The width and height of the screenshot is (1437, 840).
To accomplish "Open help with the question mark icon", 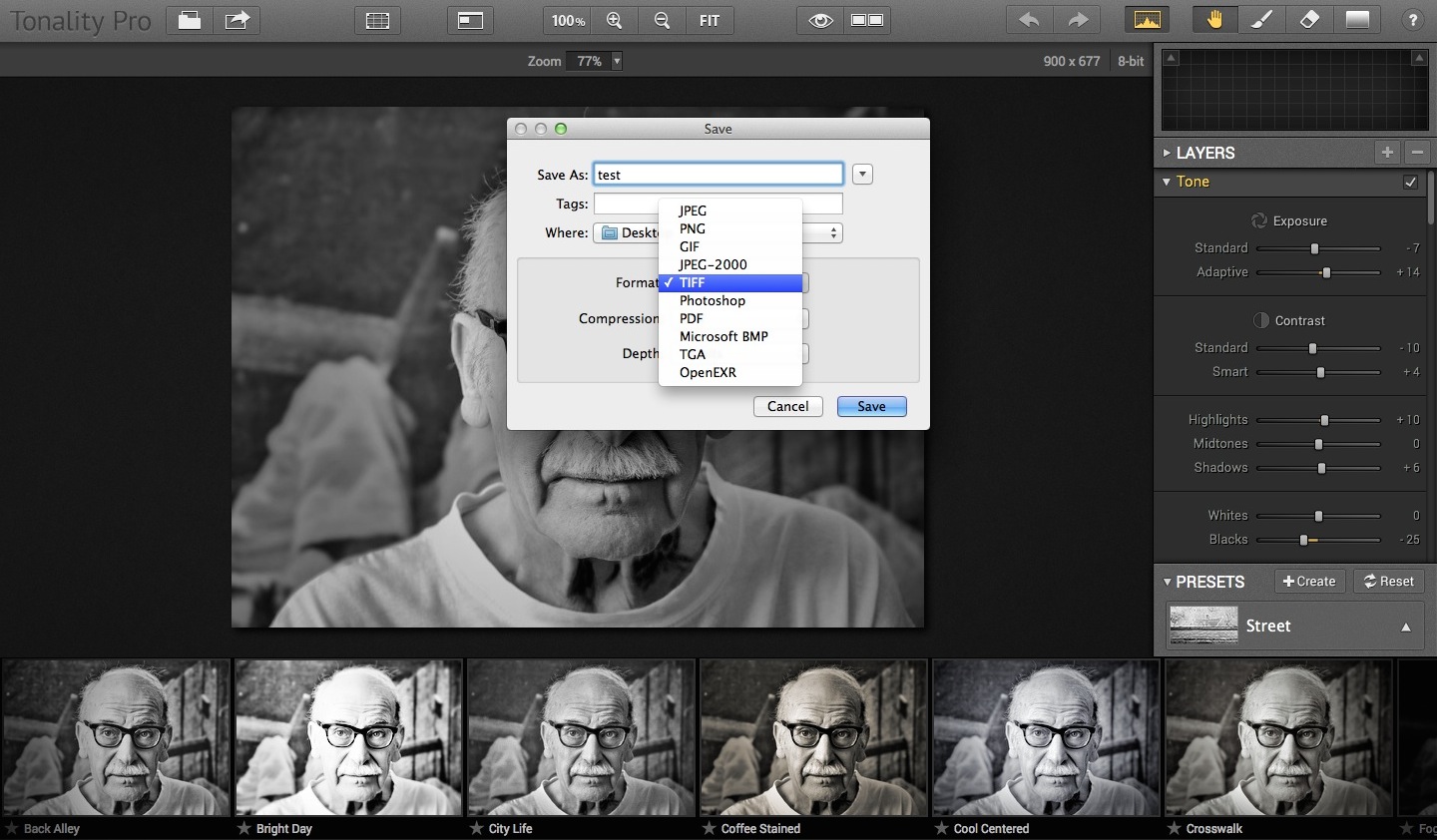I will coord(1412,20).
